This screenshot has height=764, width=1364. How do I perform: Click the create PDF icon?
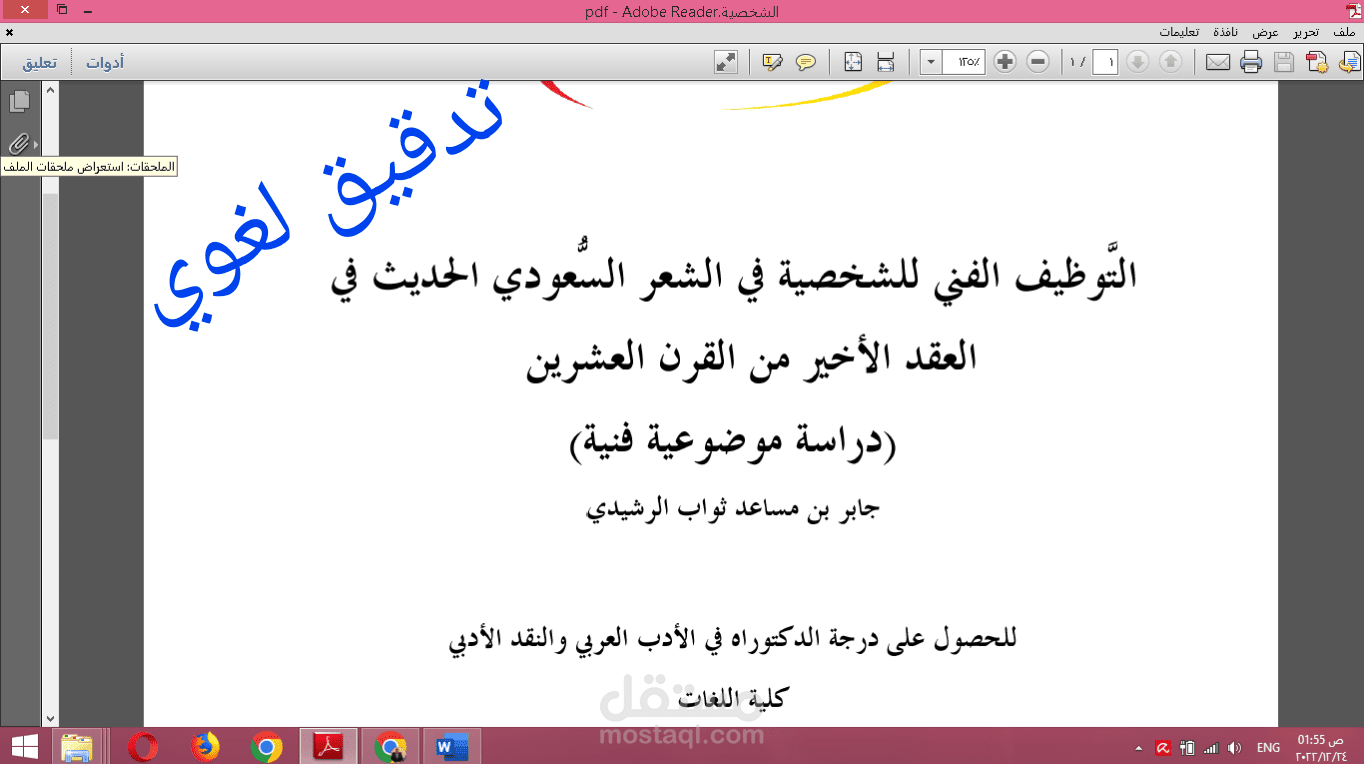tap(1316, 62)
